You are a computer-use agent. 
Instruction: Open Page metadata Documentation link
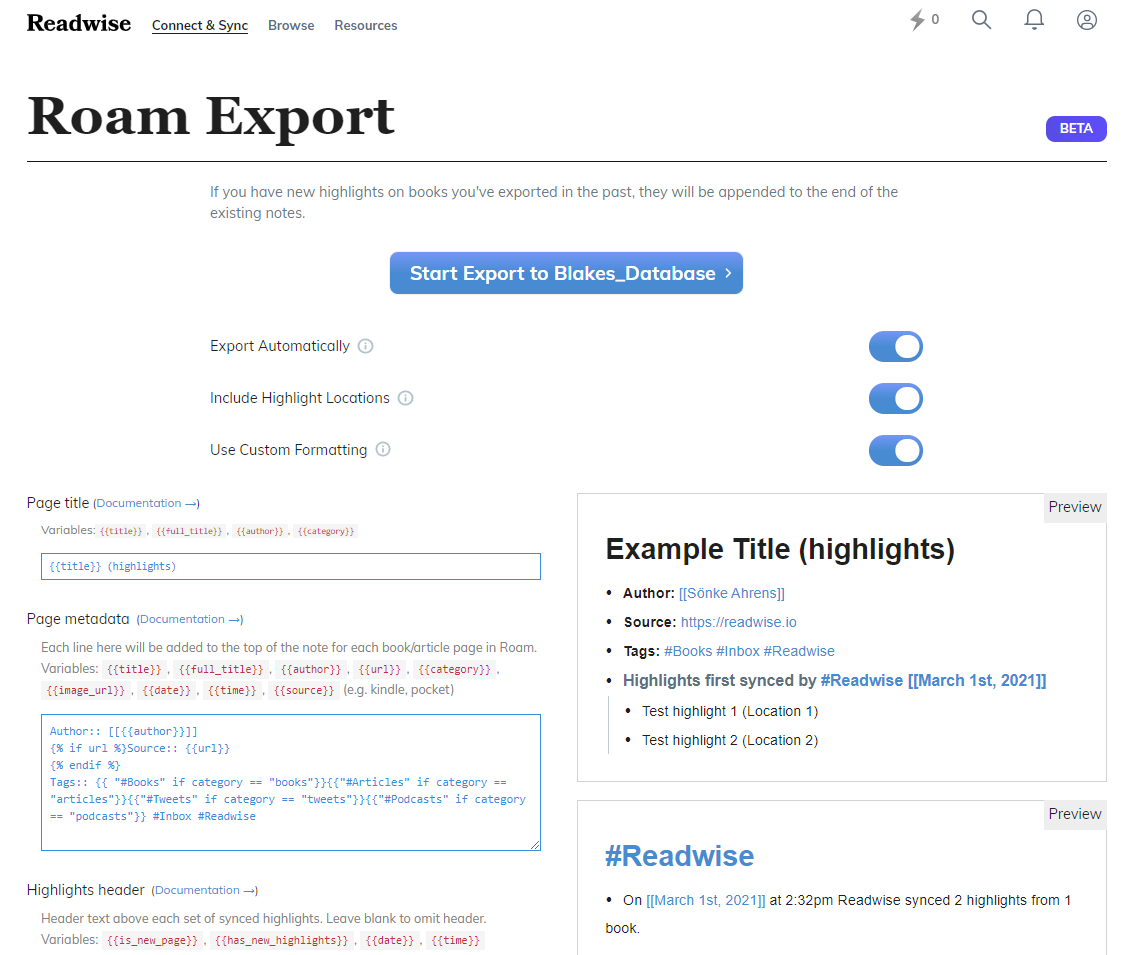pos(190,619)
